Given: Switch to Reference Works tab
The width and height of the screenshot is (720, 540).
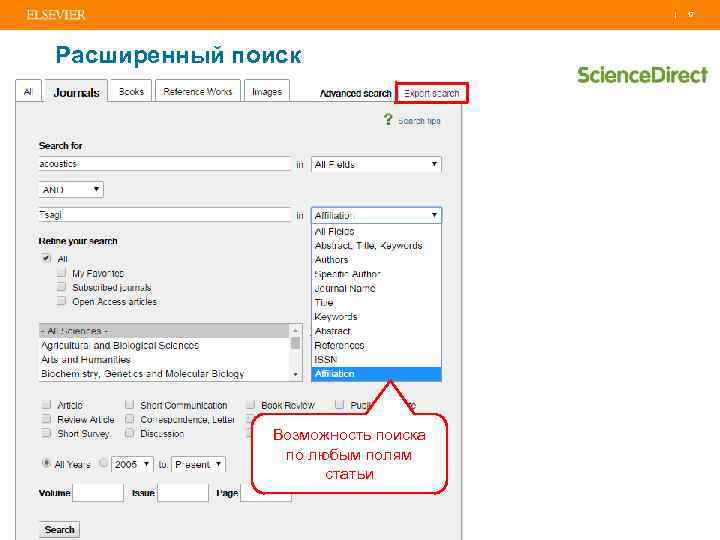Looking at the screenshot, I should click(197, 91).
